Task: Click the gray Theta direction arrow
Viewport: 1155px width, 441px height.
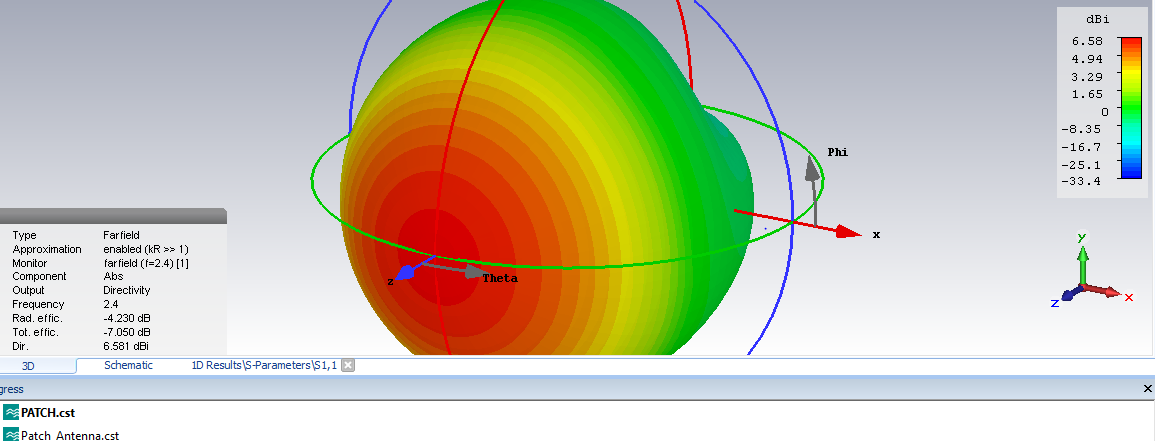Action: click(x=455, y=270)
